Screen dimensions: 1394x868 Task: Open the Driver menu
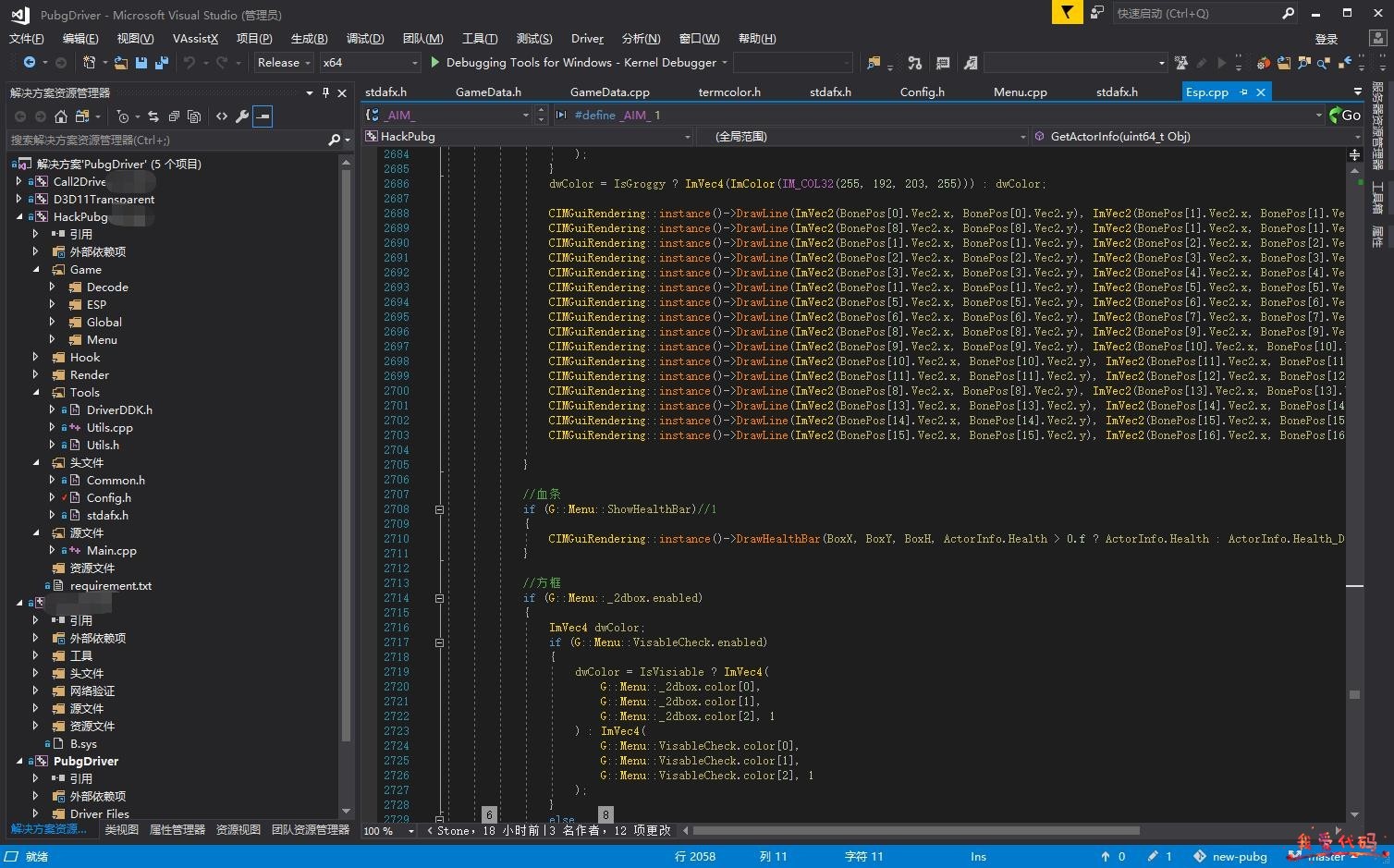tap(587, 38)
